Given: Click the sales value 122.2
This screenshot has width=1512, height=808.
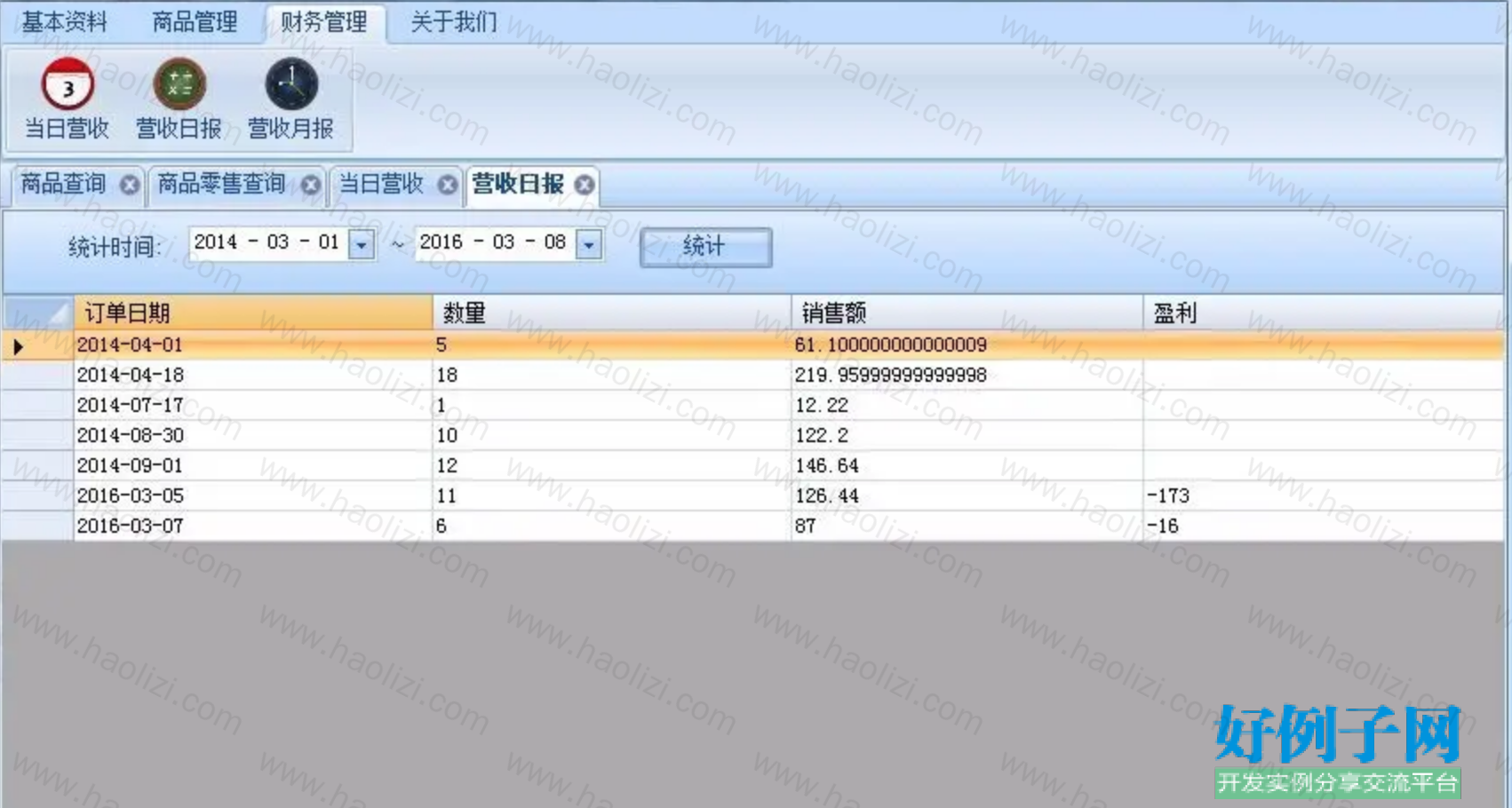Looking at the screenshot, I should pos(822,435).
